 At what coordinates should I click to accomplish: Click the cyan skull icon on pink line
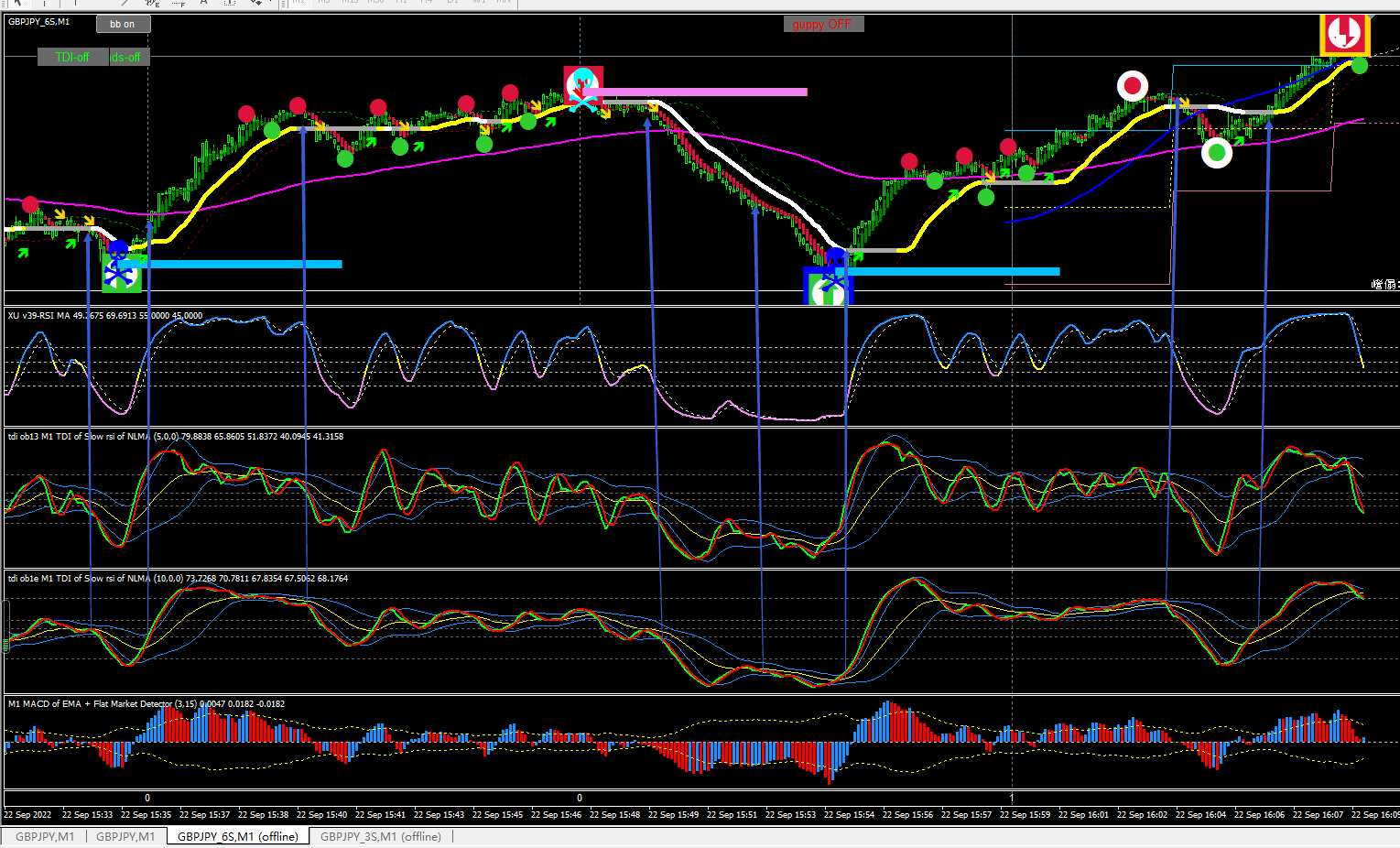pos(583,87)
